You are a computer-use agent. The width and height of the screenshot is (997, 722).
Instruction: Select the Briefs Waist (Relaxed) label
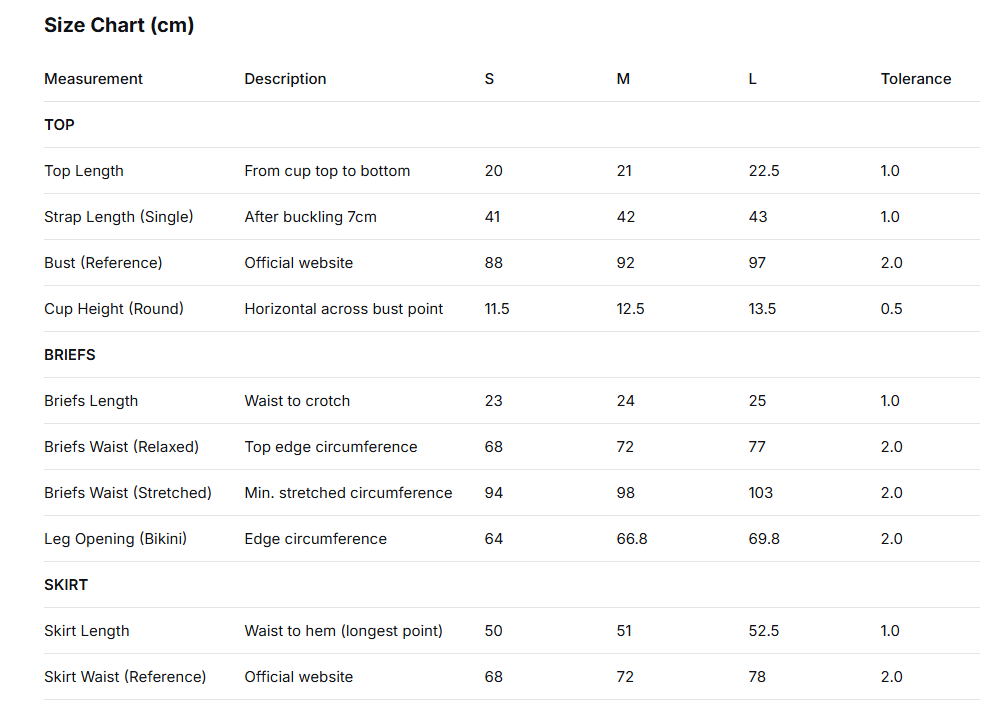(x=121, y=447)
